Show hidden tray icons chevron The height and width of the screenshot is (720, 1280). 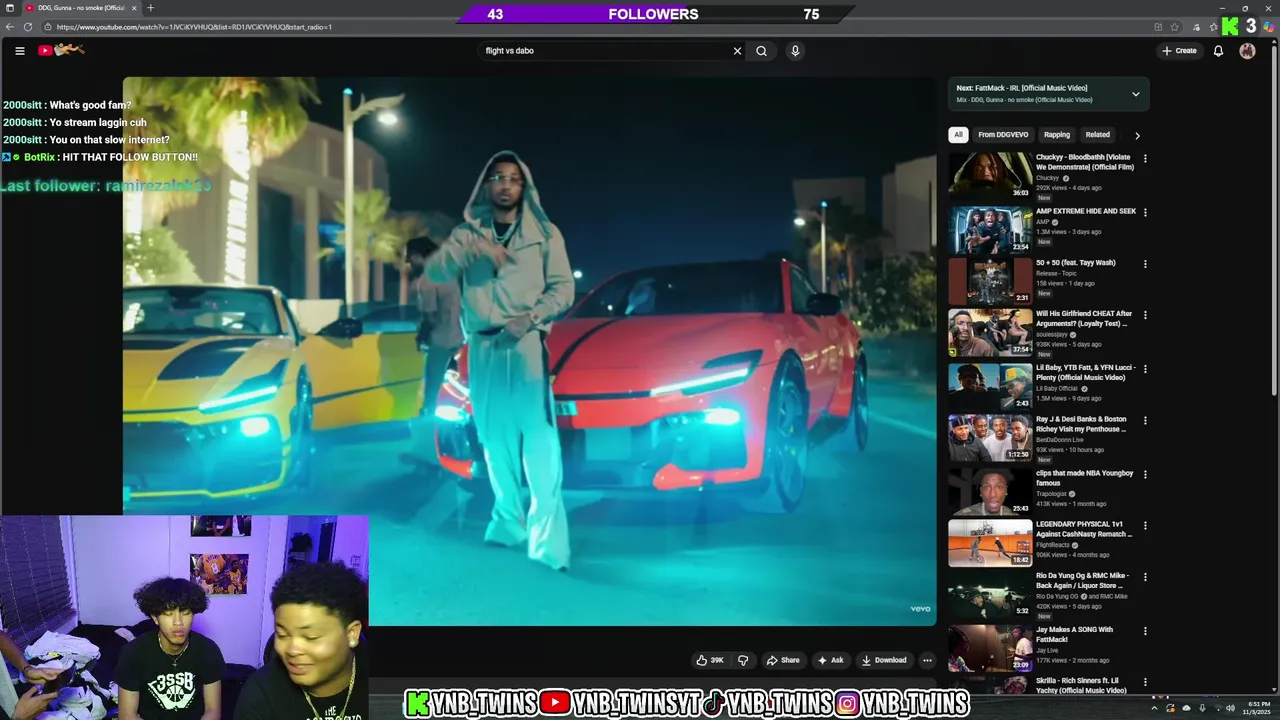[1154, 708]
